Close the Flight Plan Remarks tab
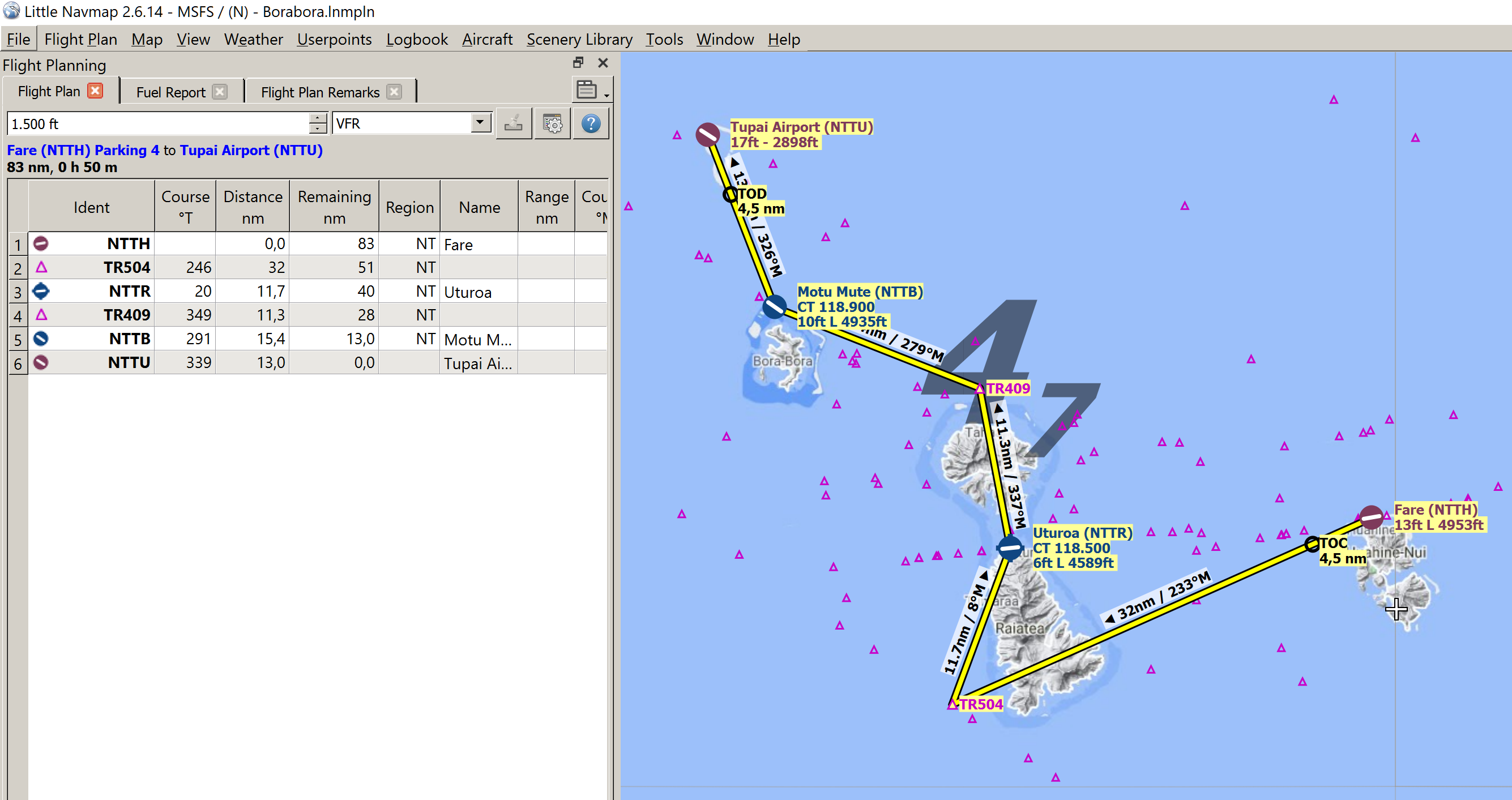The image size is (1512, 800). 395,92
